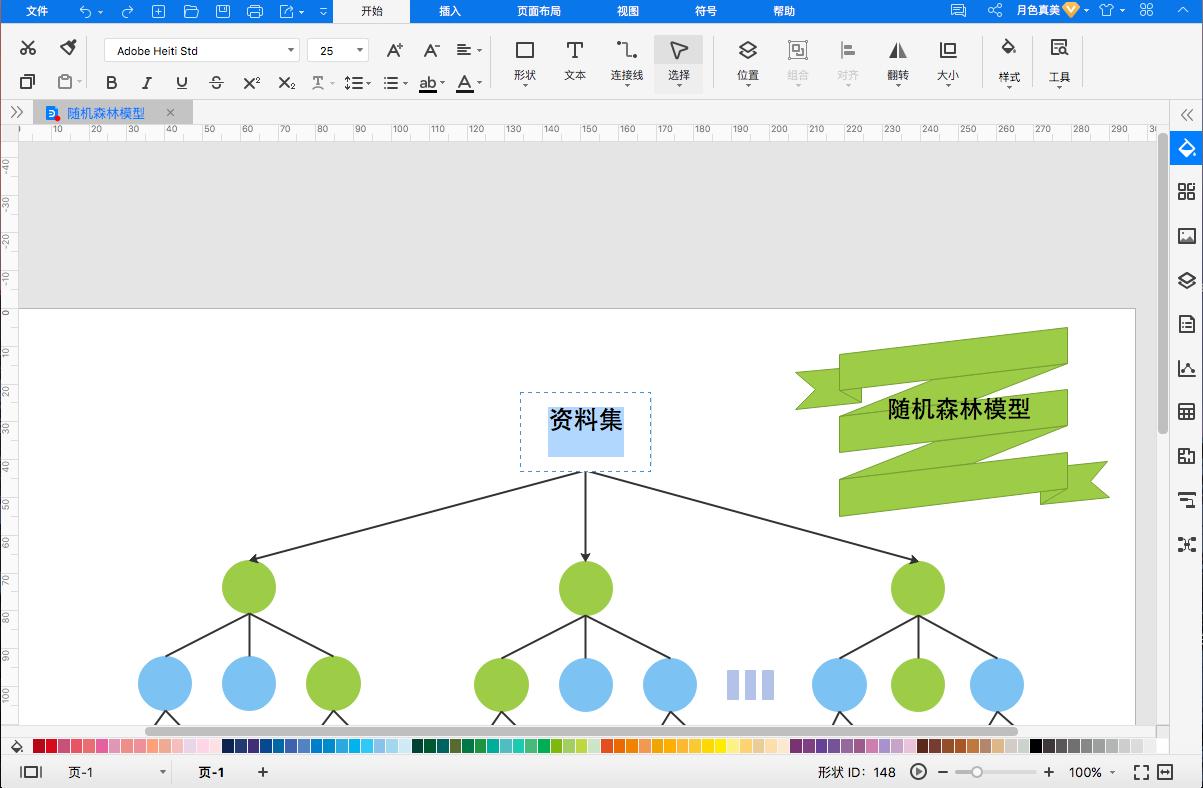Screen dimensions: 1203x788
Task: Open the layers panel in right sidebar
Action: (1186, 279)
